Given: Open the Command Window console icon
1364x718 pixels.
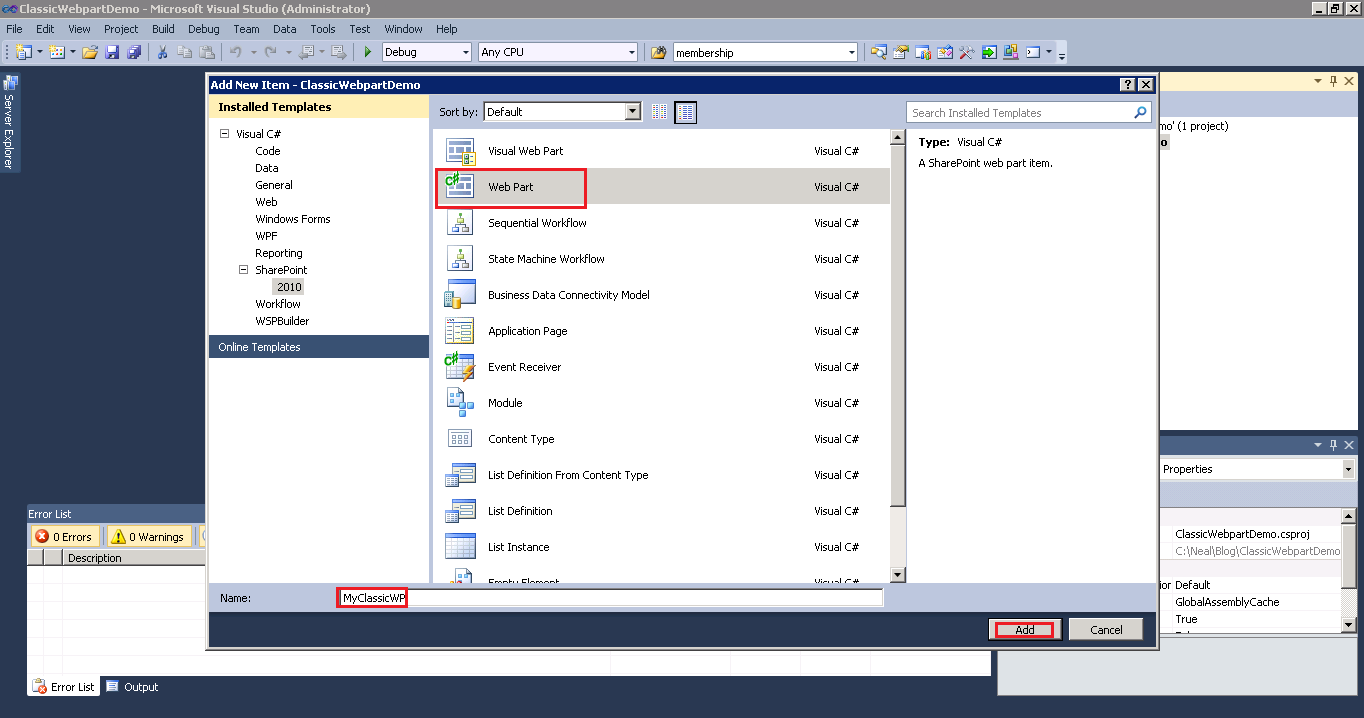Looking at the screenshot, I should (x=1032, y=52).
